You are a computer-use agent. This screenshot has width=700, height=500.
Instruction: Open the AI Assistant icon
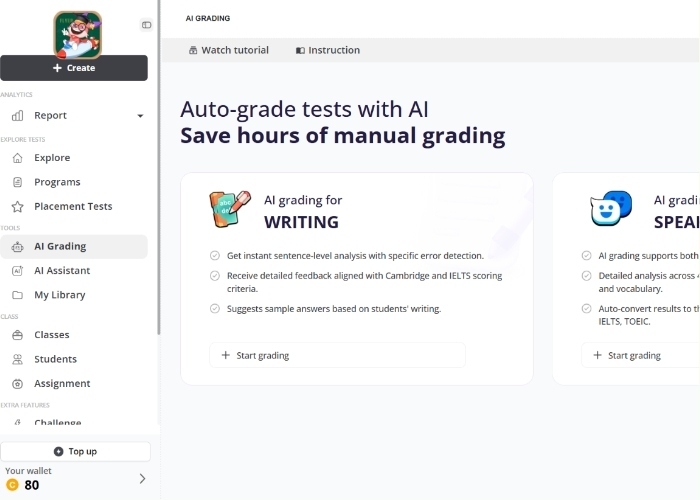(17, 271)
